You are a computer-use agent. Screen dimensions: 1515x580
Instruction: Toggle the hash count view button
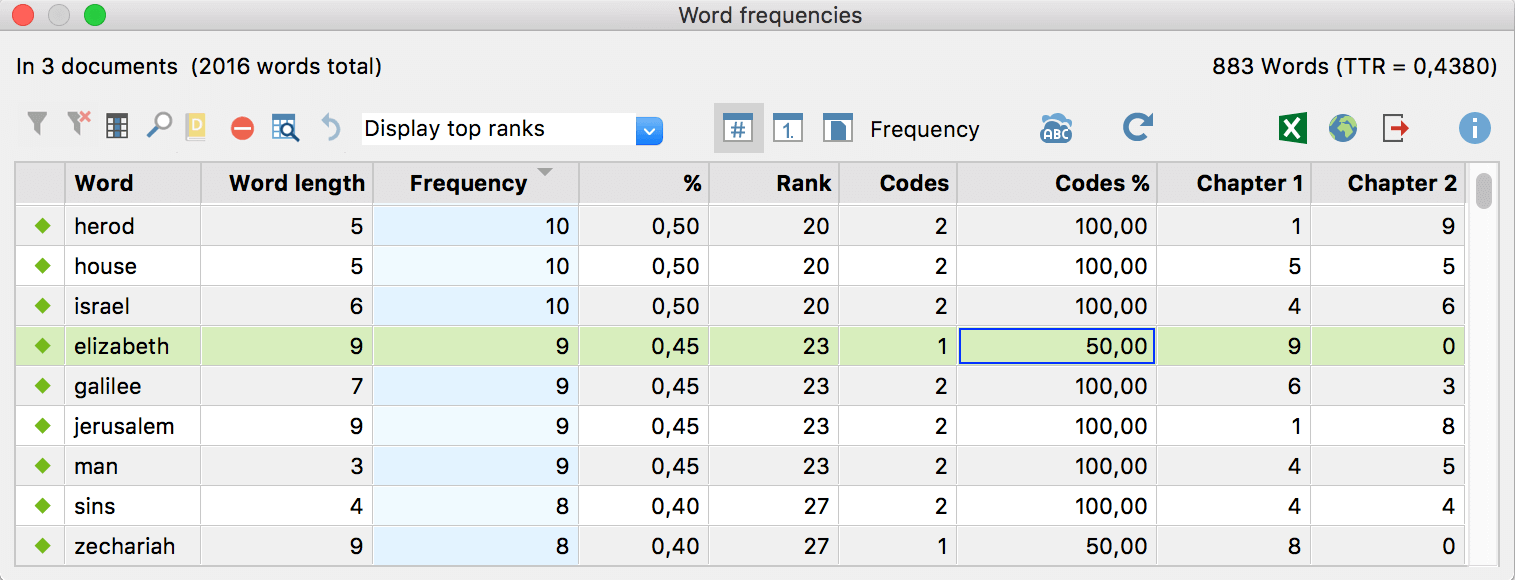click(738, 128)
